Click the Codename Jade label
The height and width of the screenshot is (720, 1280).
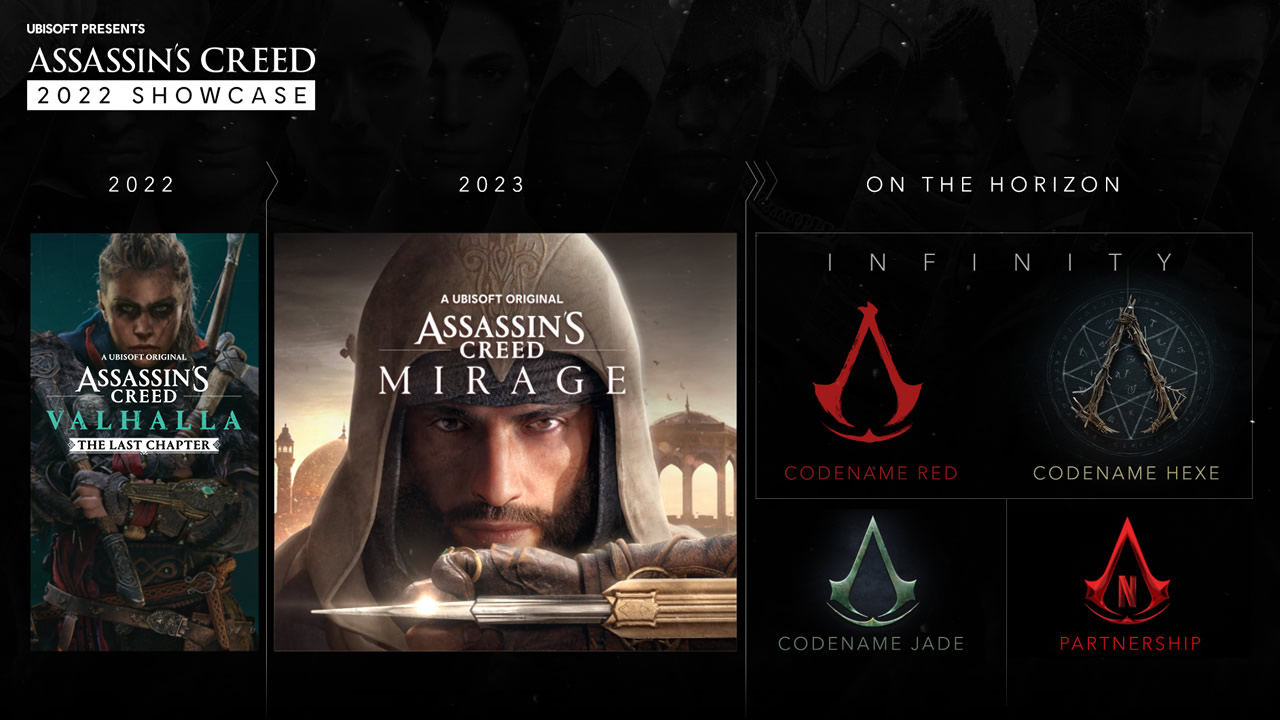click(871, 644)
